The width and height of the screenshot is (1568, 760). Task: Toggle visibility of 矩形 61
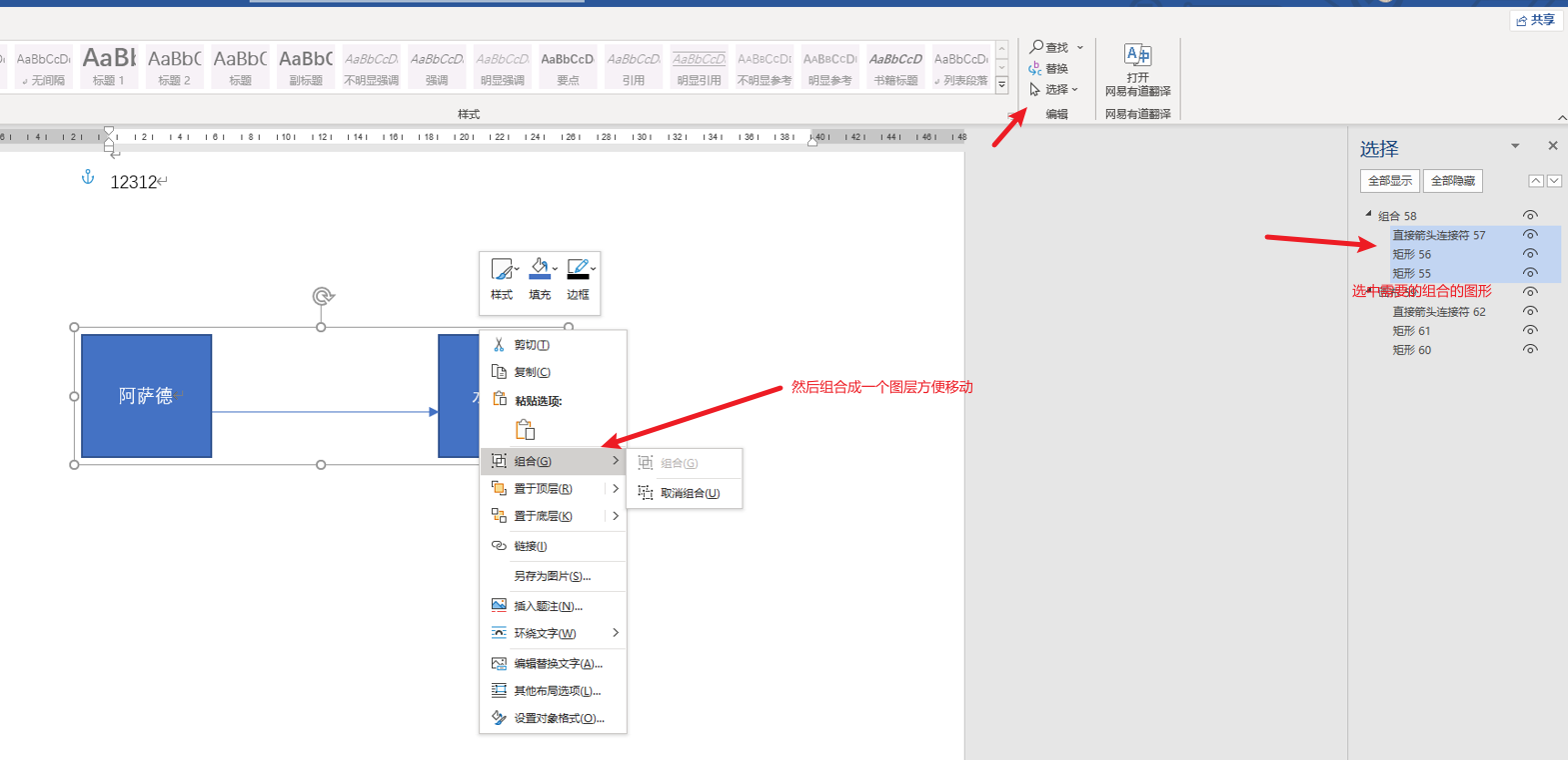pos(1530,330)
